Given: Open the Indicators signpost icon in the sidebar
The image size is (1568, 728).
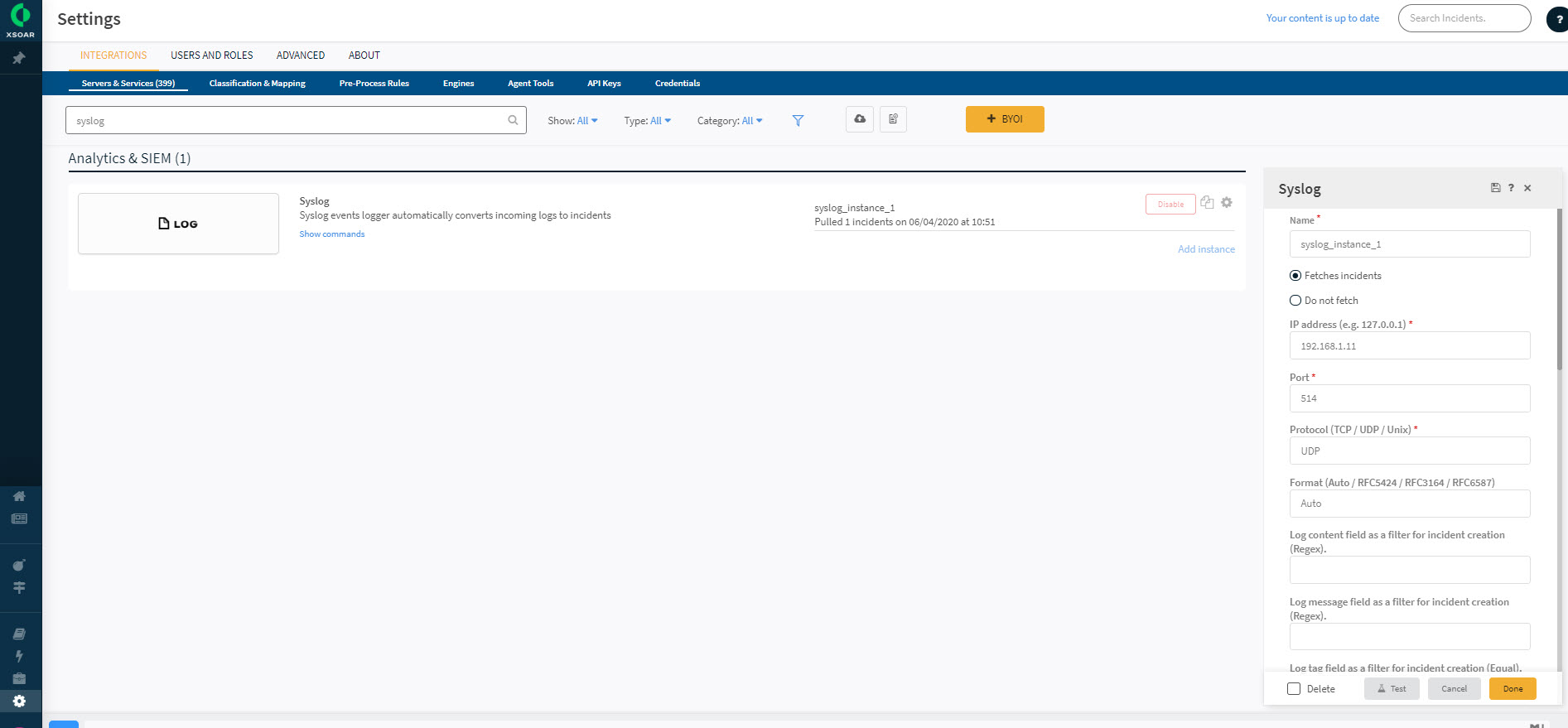Looking at the screenshot, I should point(19,587).
